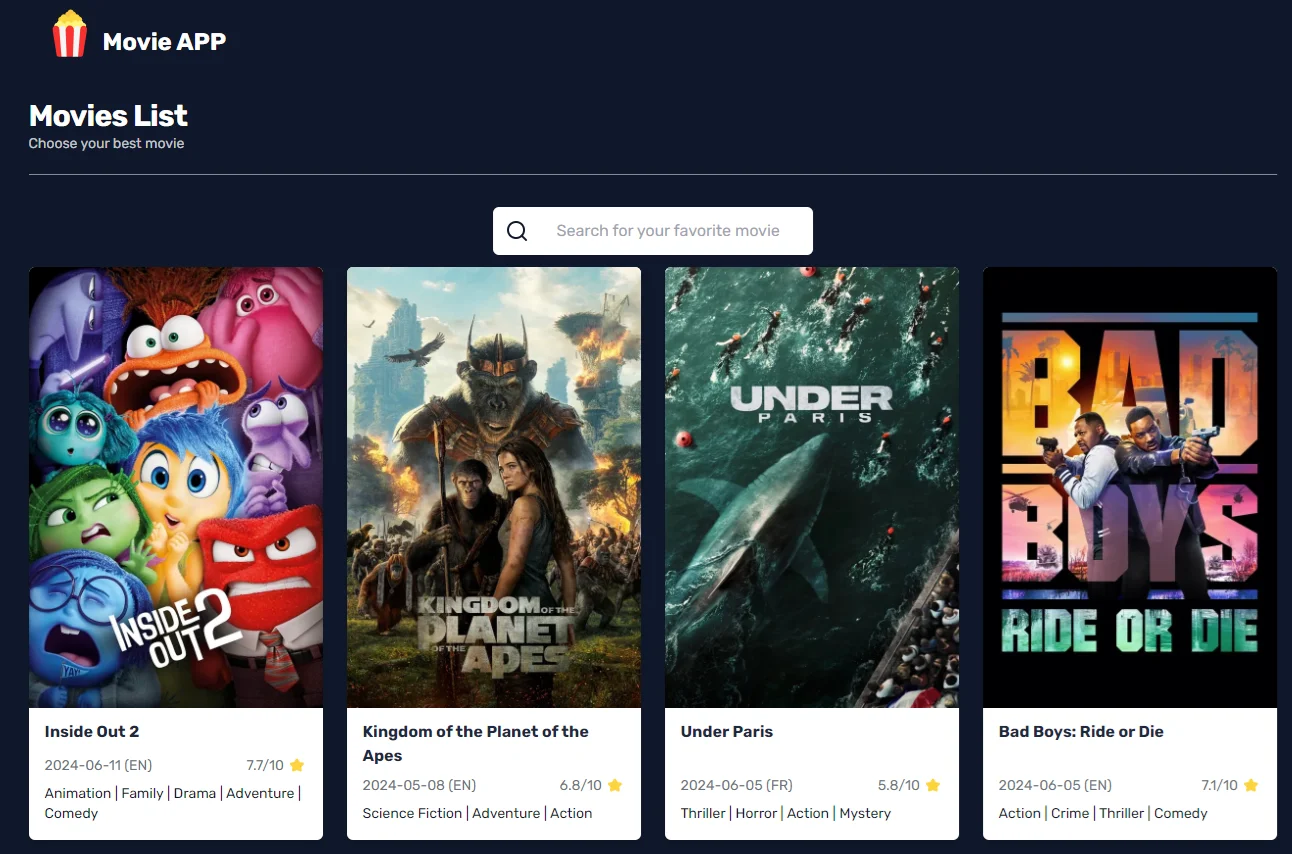Select the Under Paris title text
This screenshot has width=1292, height=854.
727,731
